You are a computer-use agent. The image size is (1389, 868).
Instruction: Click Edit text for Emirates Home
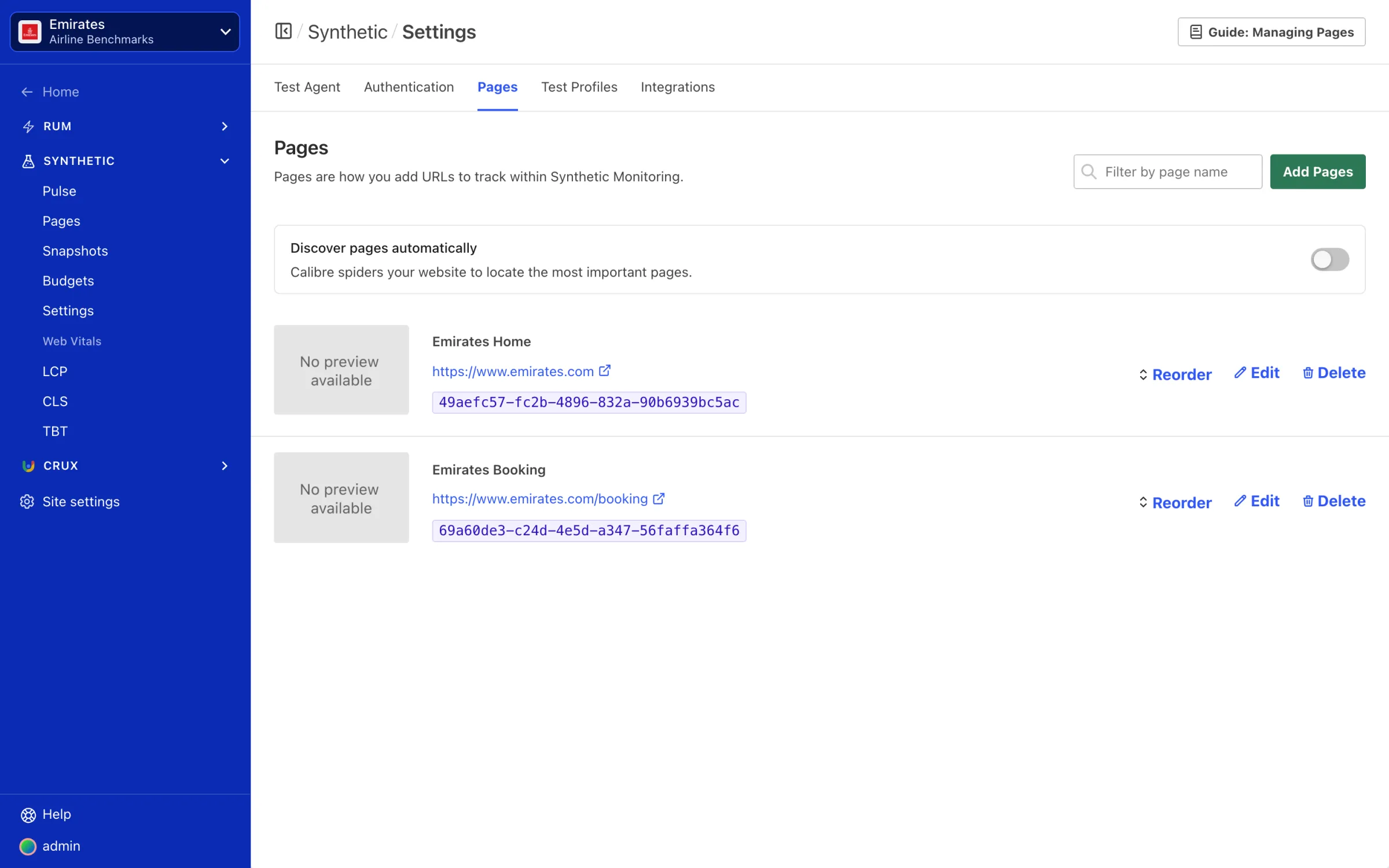[x=1265, y=373]
